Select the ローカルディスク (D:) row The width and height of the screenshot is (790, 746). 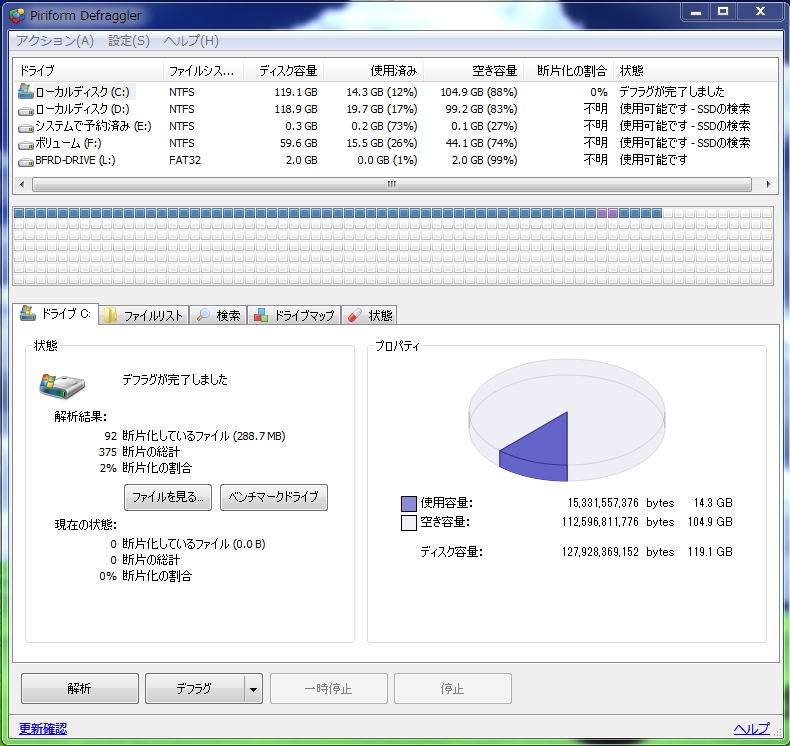[395, 109]
